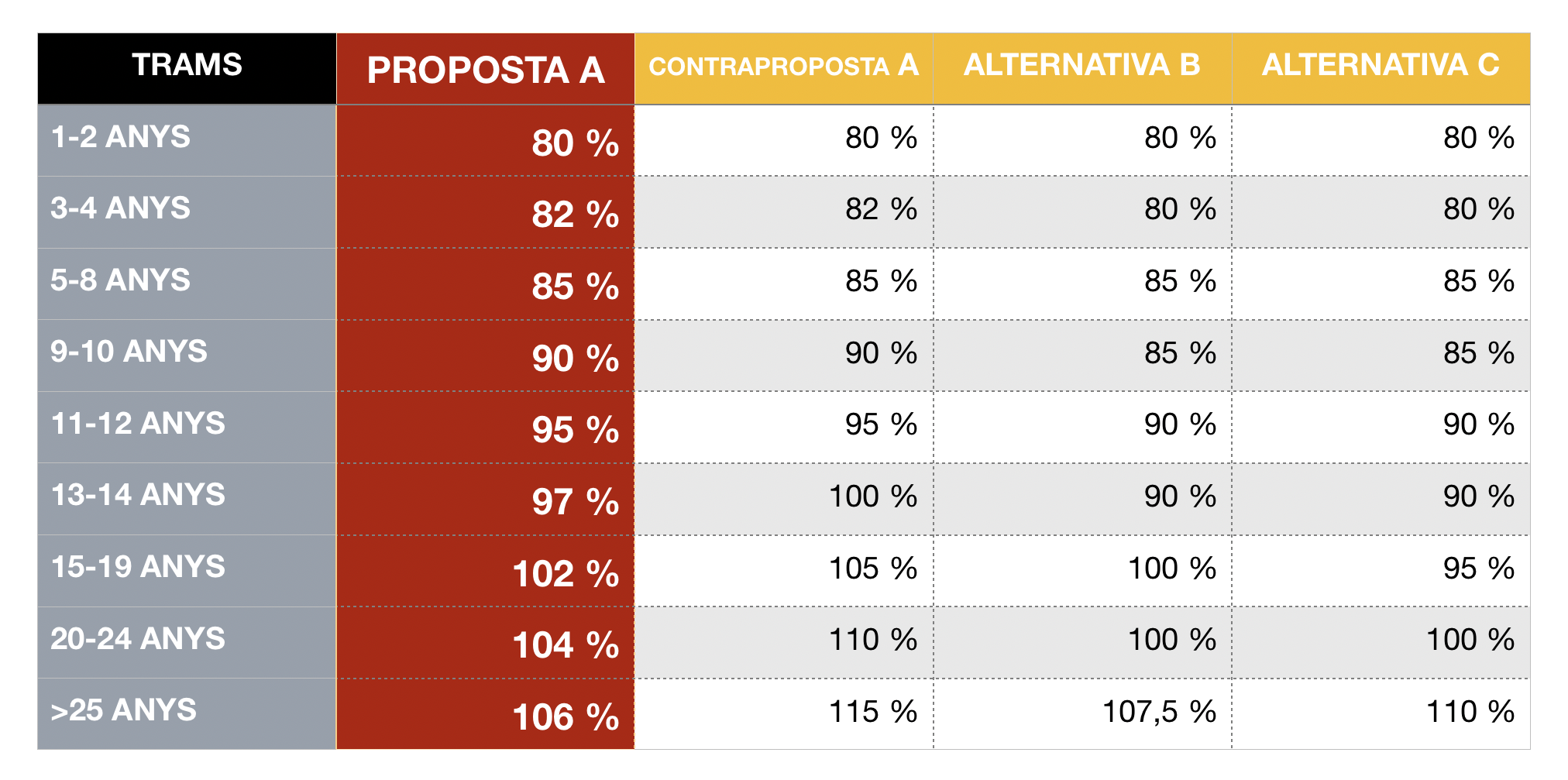Select the >25 ANYS row label

click(124, 710)
